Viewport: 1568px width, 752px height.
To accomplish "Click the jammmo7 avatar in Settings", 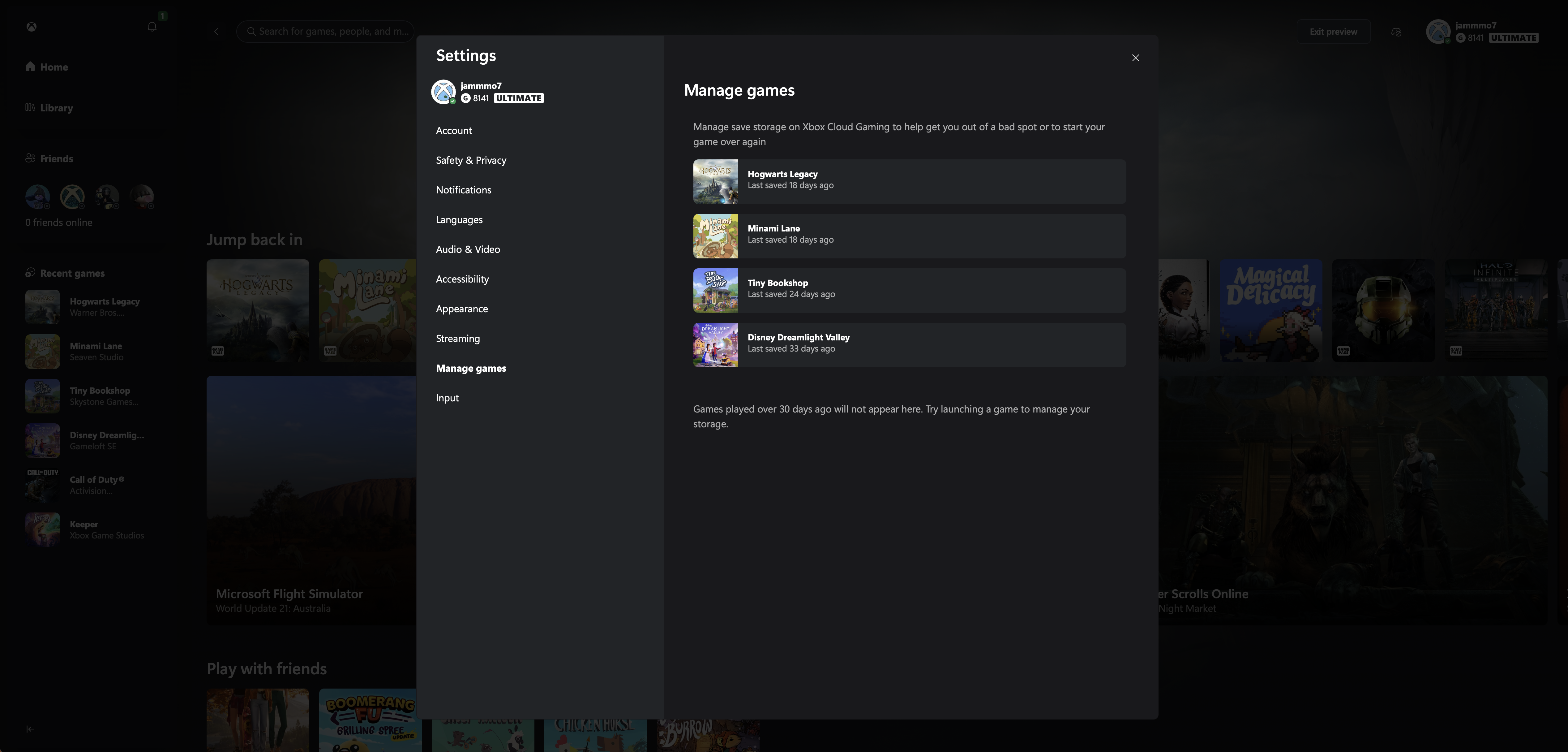I will pyautogui.click(x=443, y=92).
